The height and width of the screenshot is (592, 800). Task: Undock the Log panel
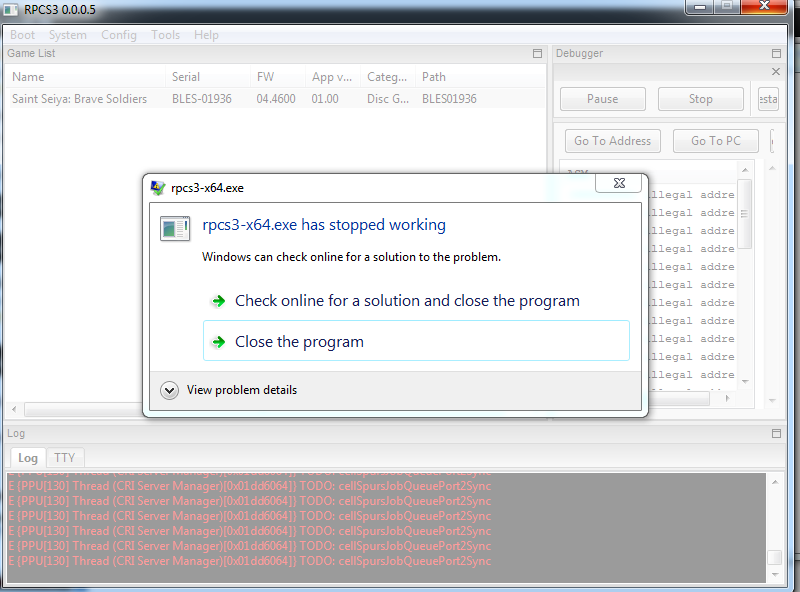(x=777, y=433)
